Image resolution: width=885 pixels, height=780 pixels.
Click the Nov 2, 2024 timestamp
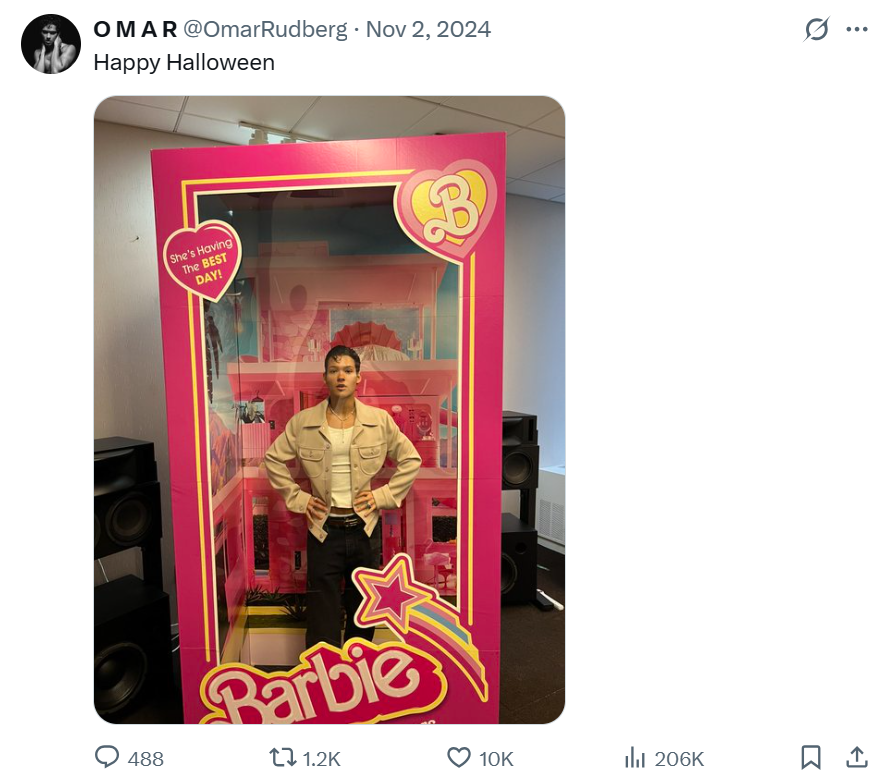428,29
